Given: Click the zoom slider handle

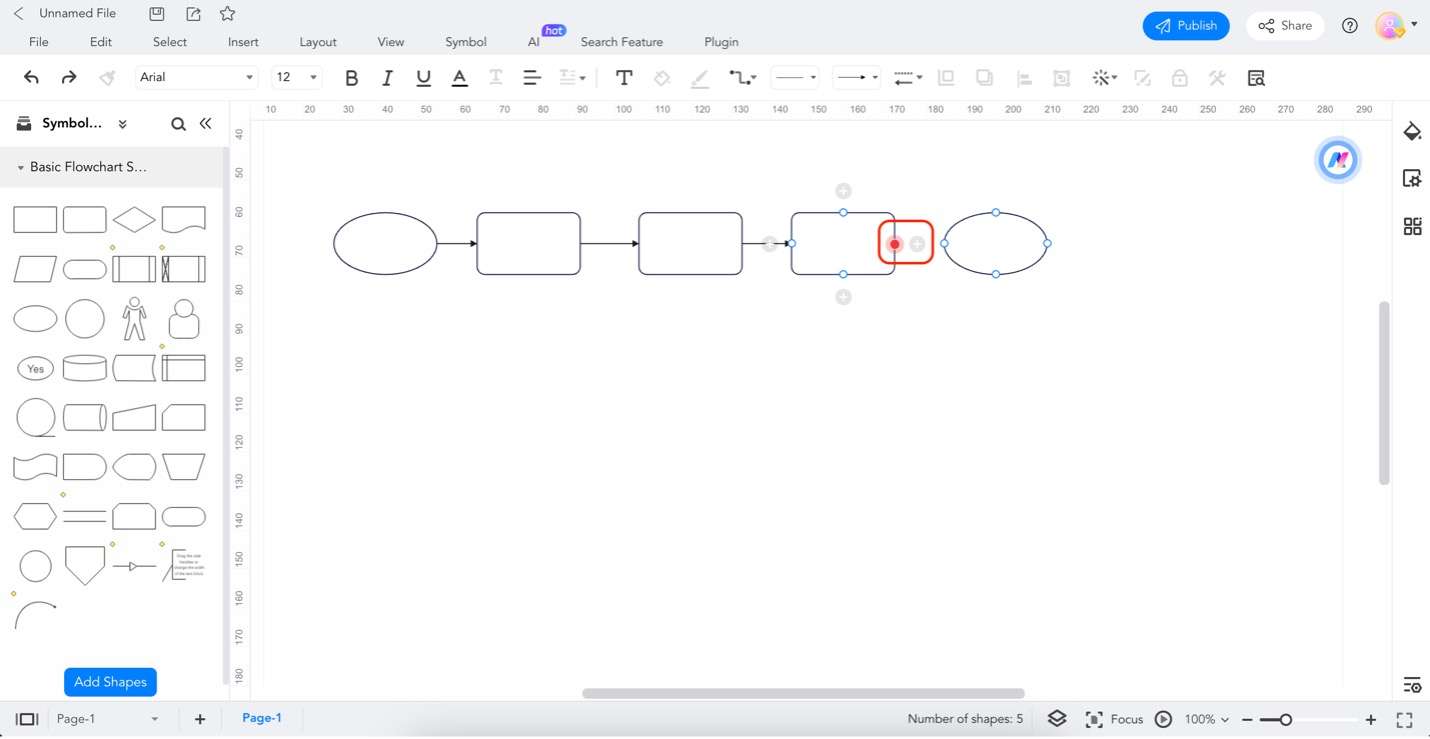Looking at the screenshot, I should tap(1286, 719).
